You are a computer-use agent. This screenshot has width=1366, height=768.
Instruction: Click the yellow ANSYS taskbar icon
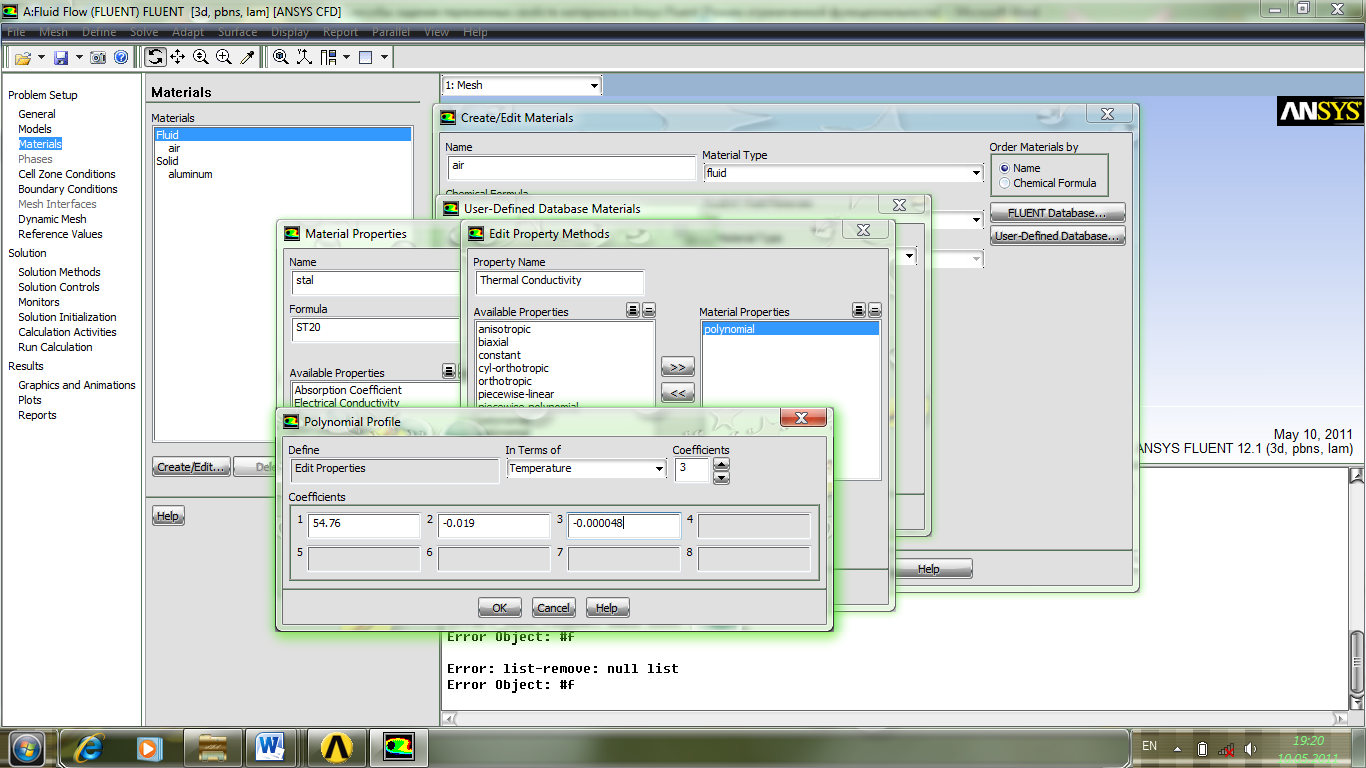click(x=337, y=746)
